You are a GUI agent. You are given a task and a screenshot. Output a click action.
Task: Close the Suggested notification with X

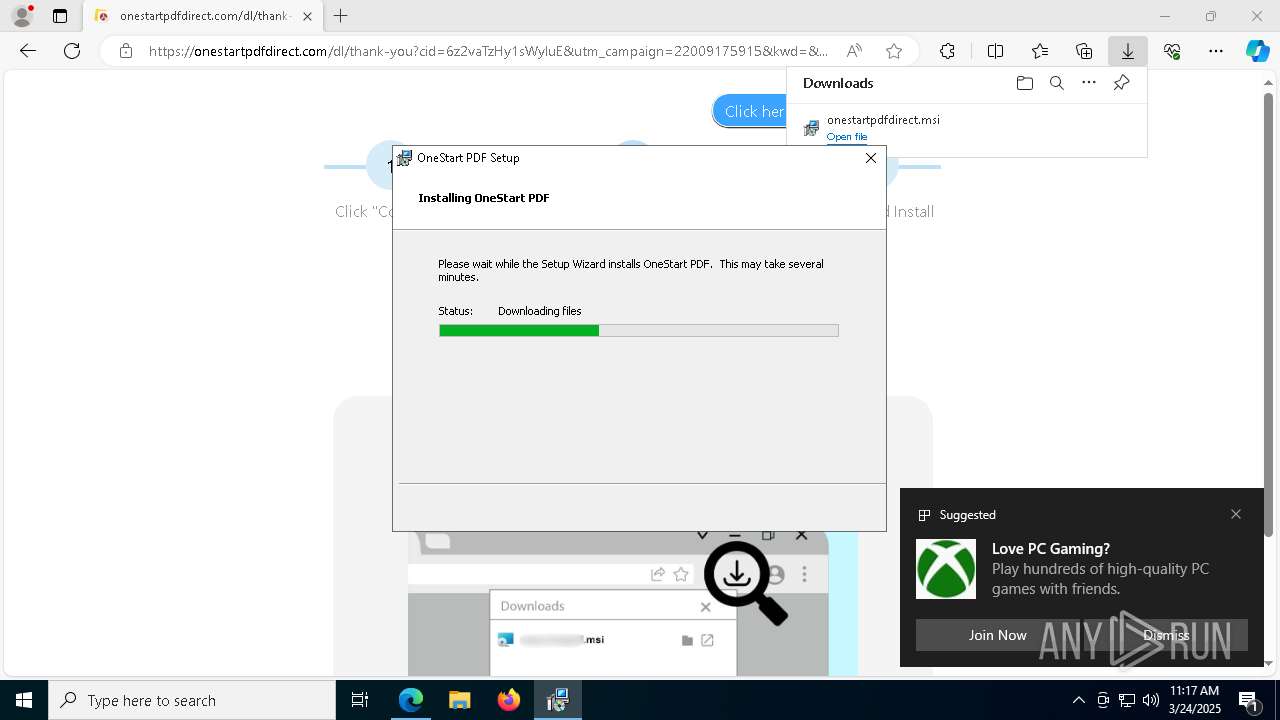click(1236, 514)
